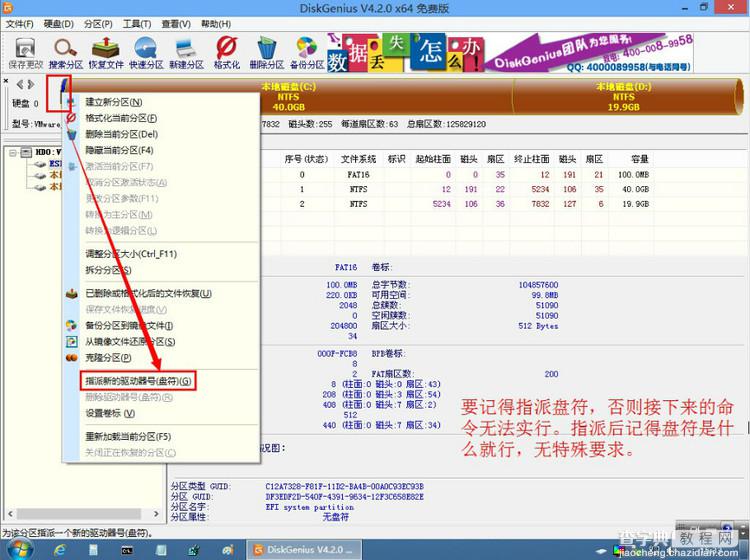750x560 pixels.
Task: Open the 工具(T) menu
Action: 137,24
